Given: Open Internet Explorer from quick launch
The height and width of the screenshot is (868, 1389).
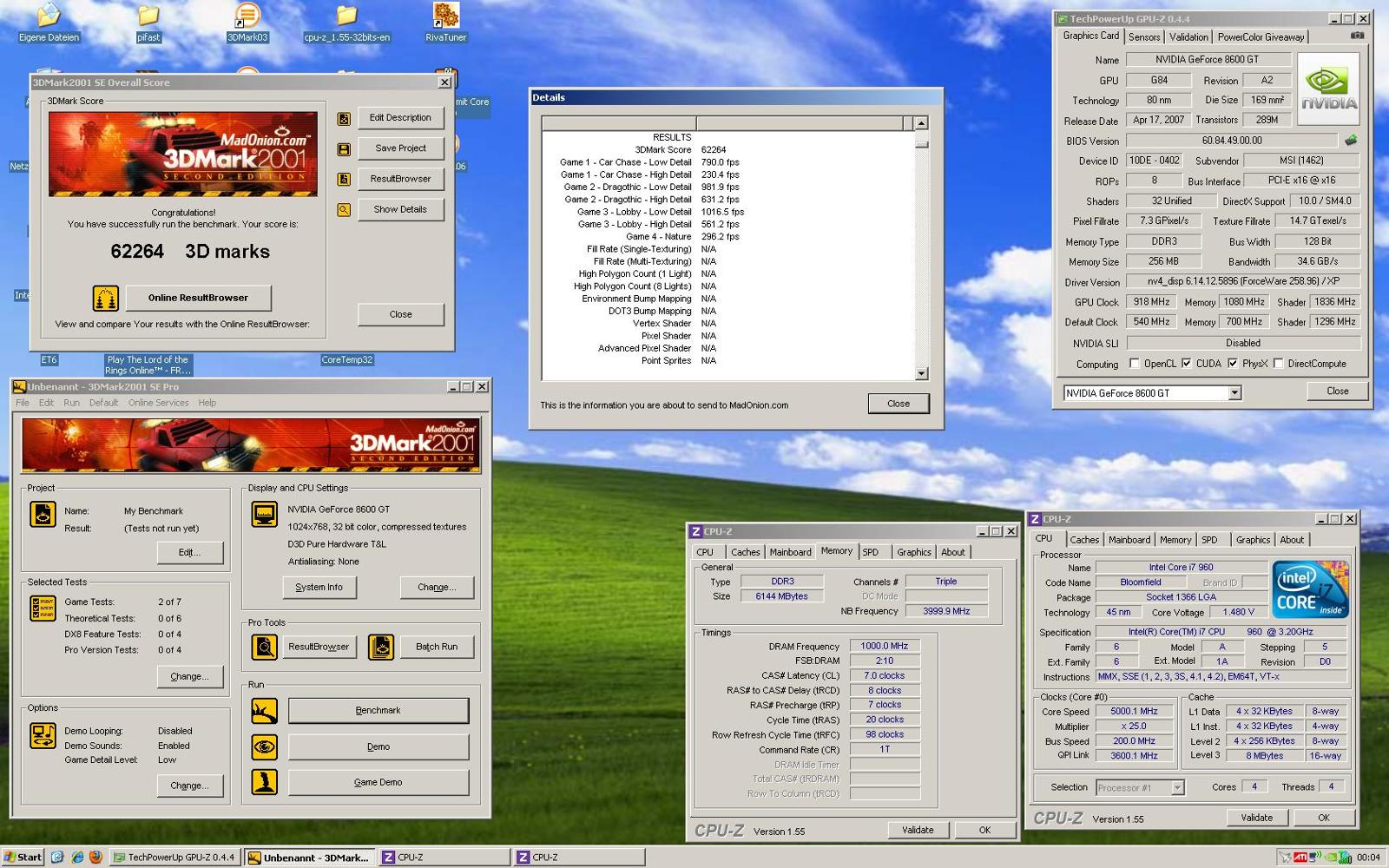Looking at the screenshot, I should pyautogui.click(x=76, y=857).
